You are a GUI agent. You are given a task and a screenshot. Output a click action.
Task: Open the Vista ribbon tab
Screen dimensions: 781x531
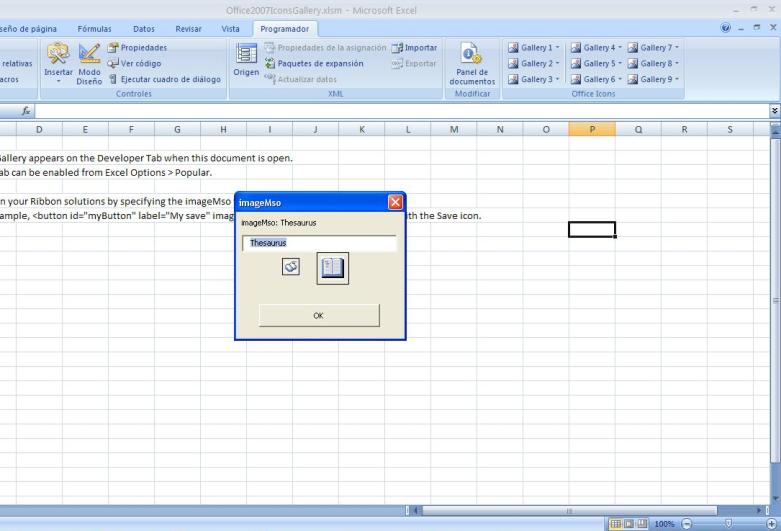click(x=230, y=29)
